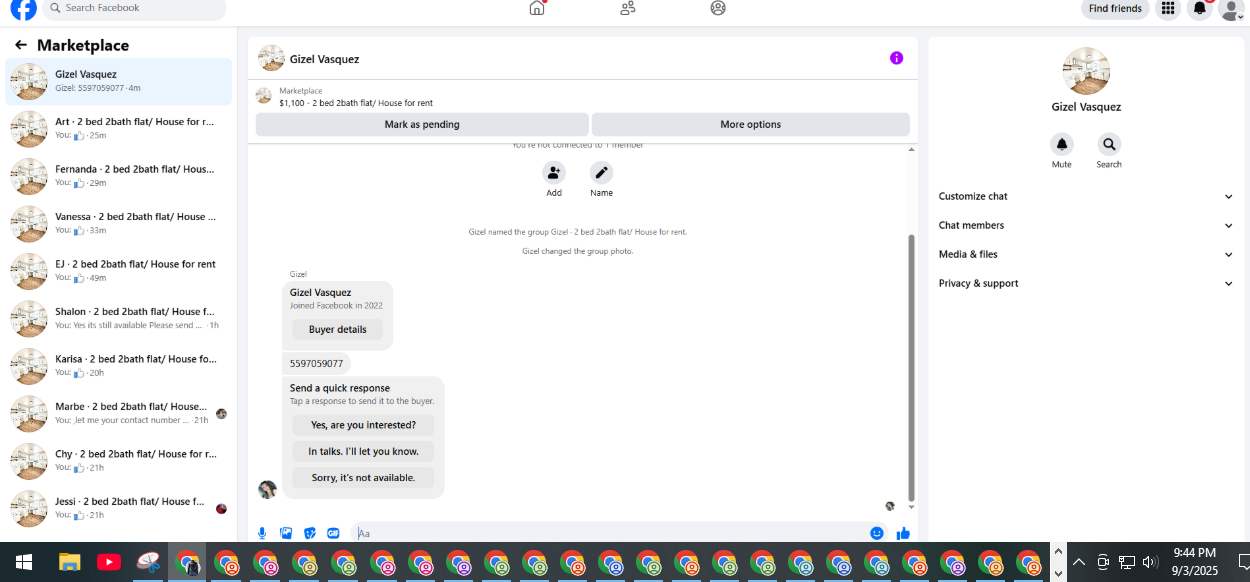Open the Fernanda conversation

pos(119,176)
